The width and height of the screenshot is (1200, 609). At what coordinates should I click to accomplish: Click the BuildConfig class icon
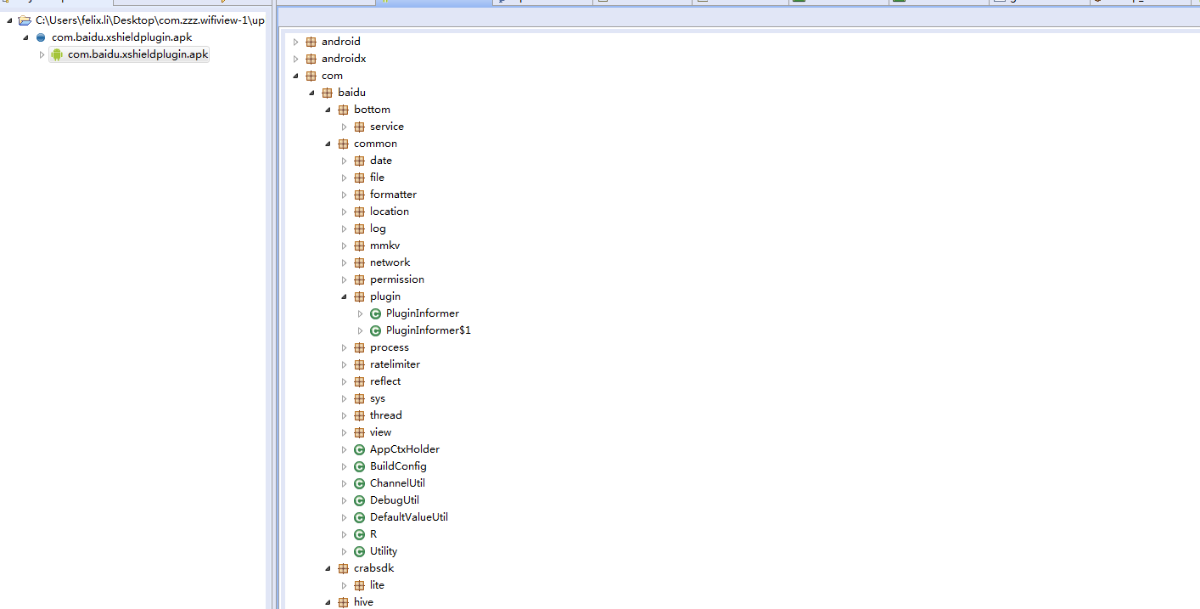(359, 467)
